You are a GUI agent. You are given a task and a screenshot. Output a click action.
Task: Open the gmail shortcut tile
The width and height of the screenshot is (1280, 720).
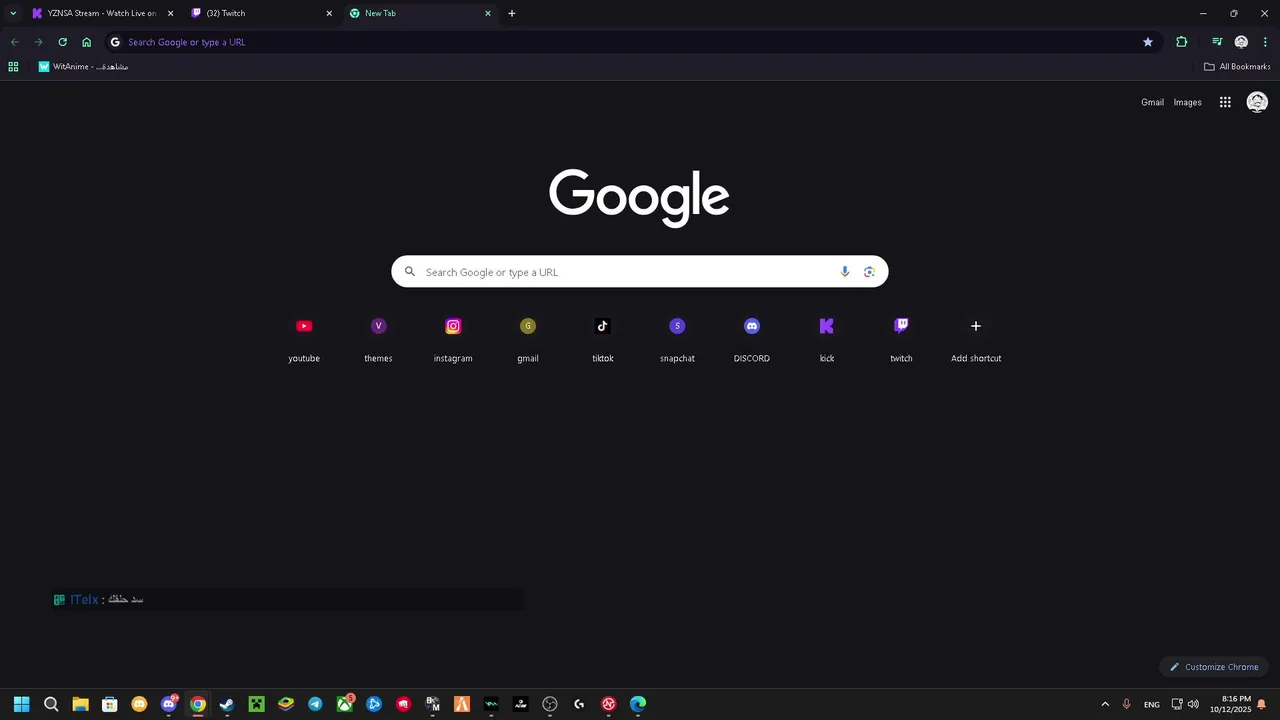coord(528,338)
